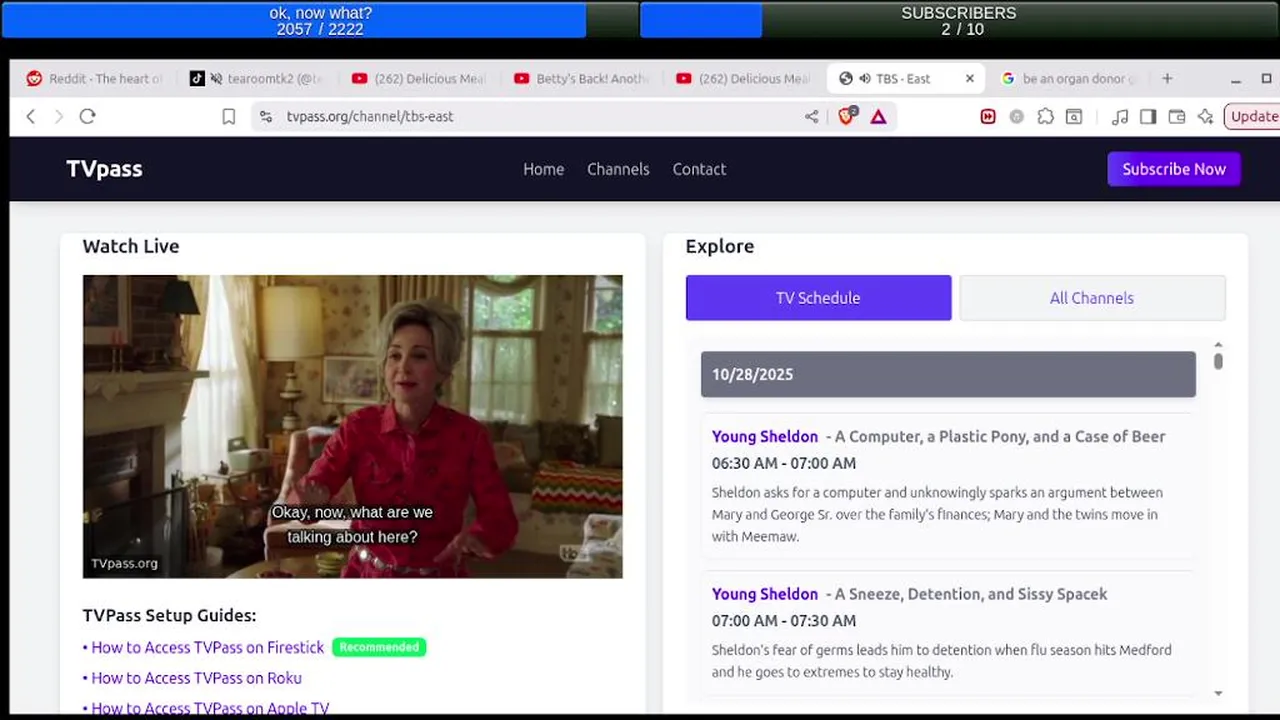Click the Watch Live heading

point(131,246)
